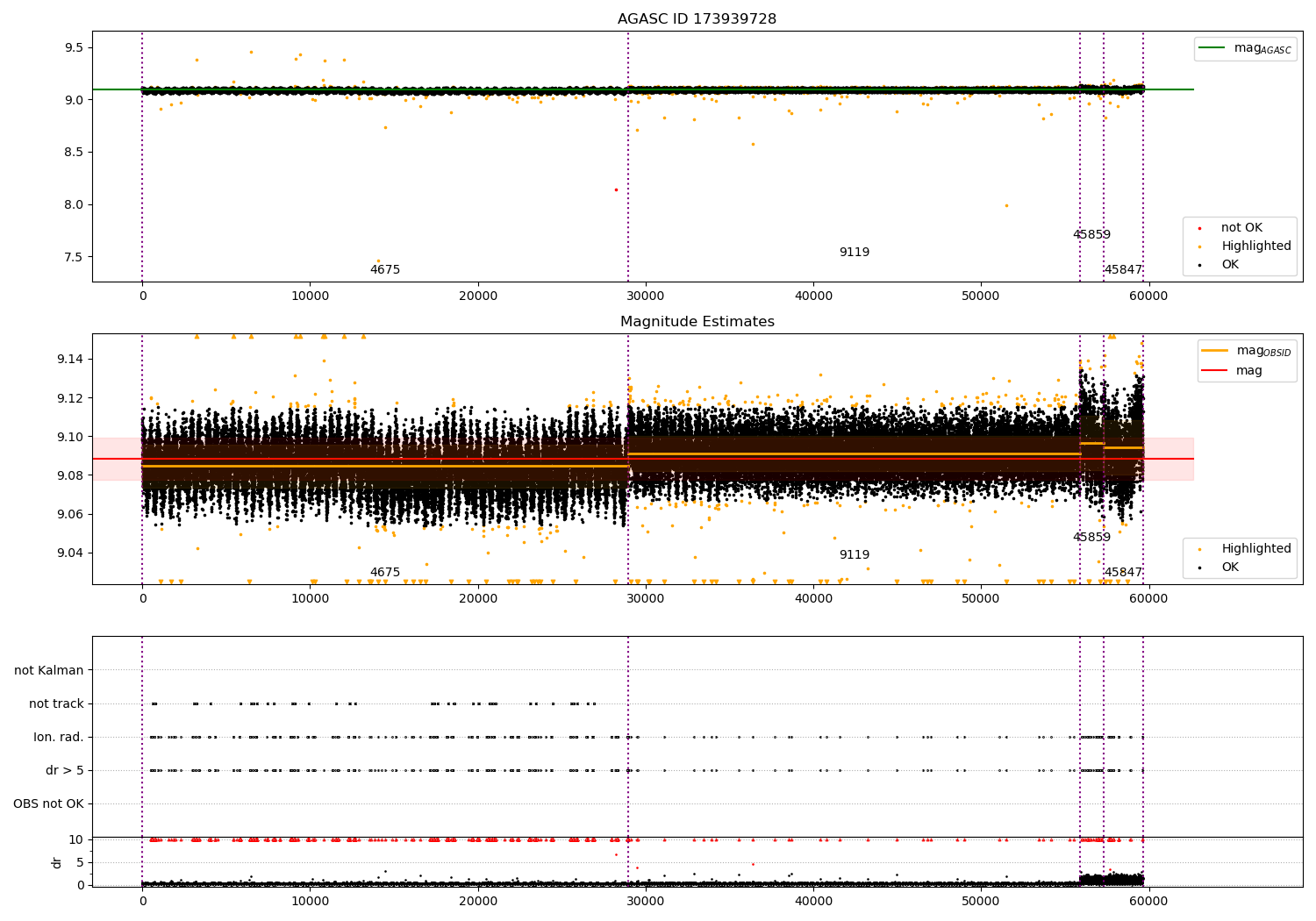Click the 9119 annotation in AGASC plot
Screen dimensions: 1316x921
854,253
